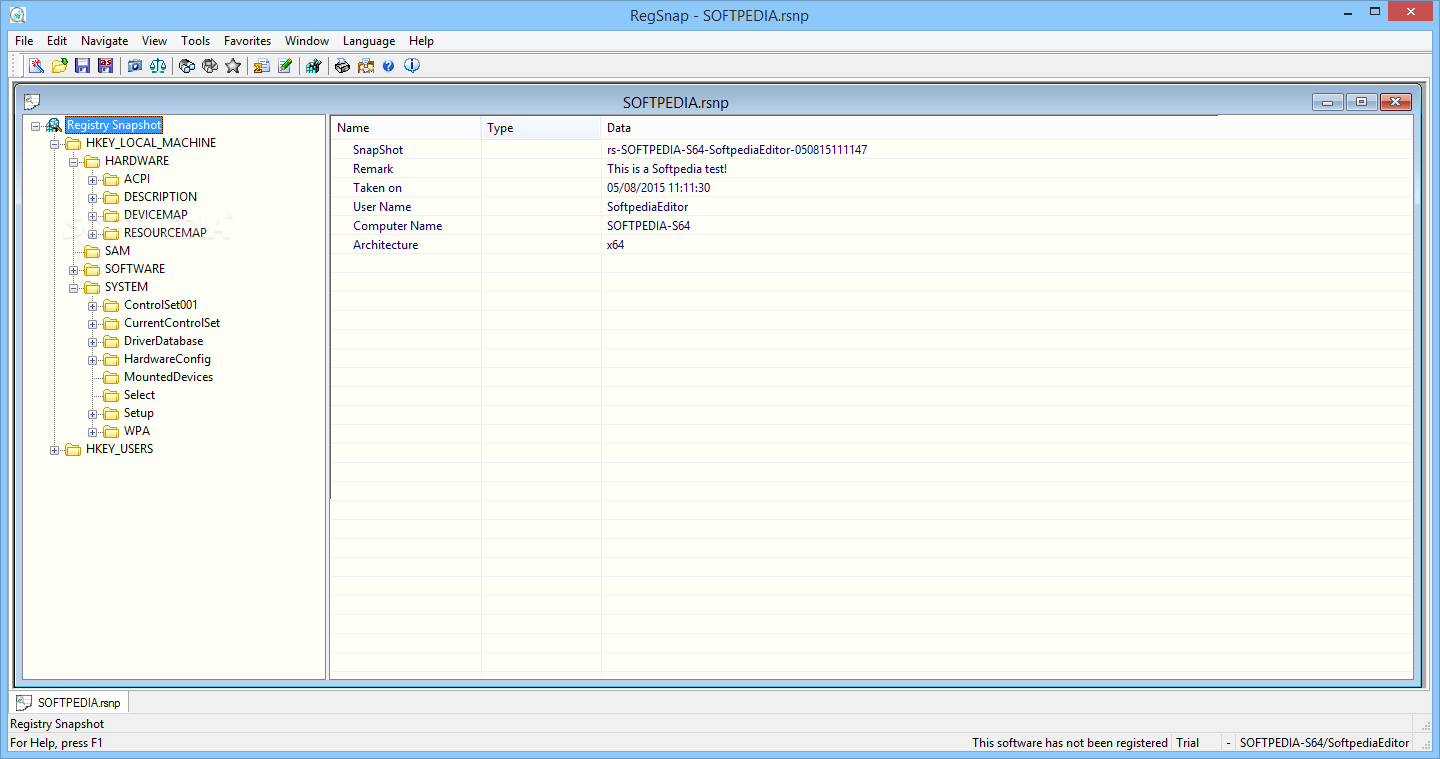
Task: Switch to the SOFTPEDIA.rsnp bottom tab
Action: click(x=69, y=702)
